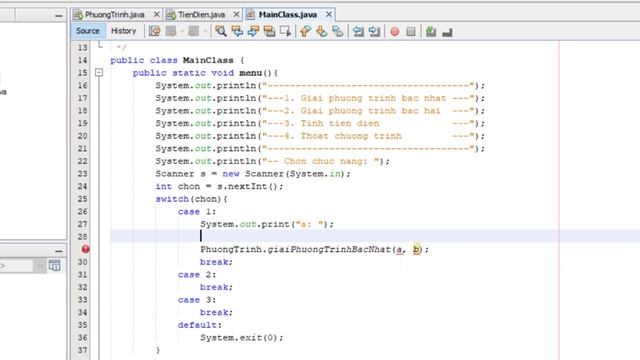Minimize the lower left side panel

pyautogui.click(x=58, y=251)
